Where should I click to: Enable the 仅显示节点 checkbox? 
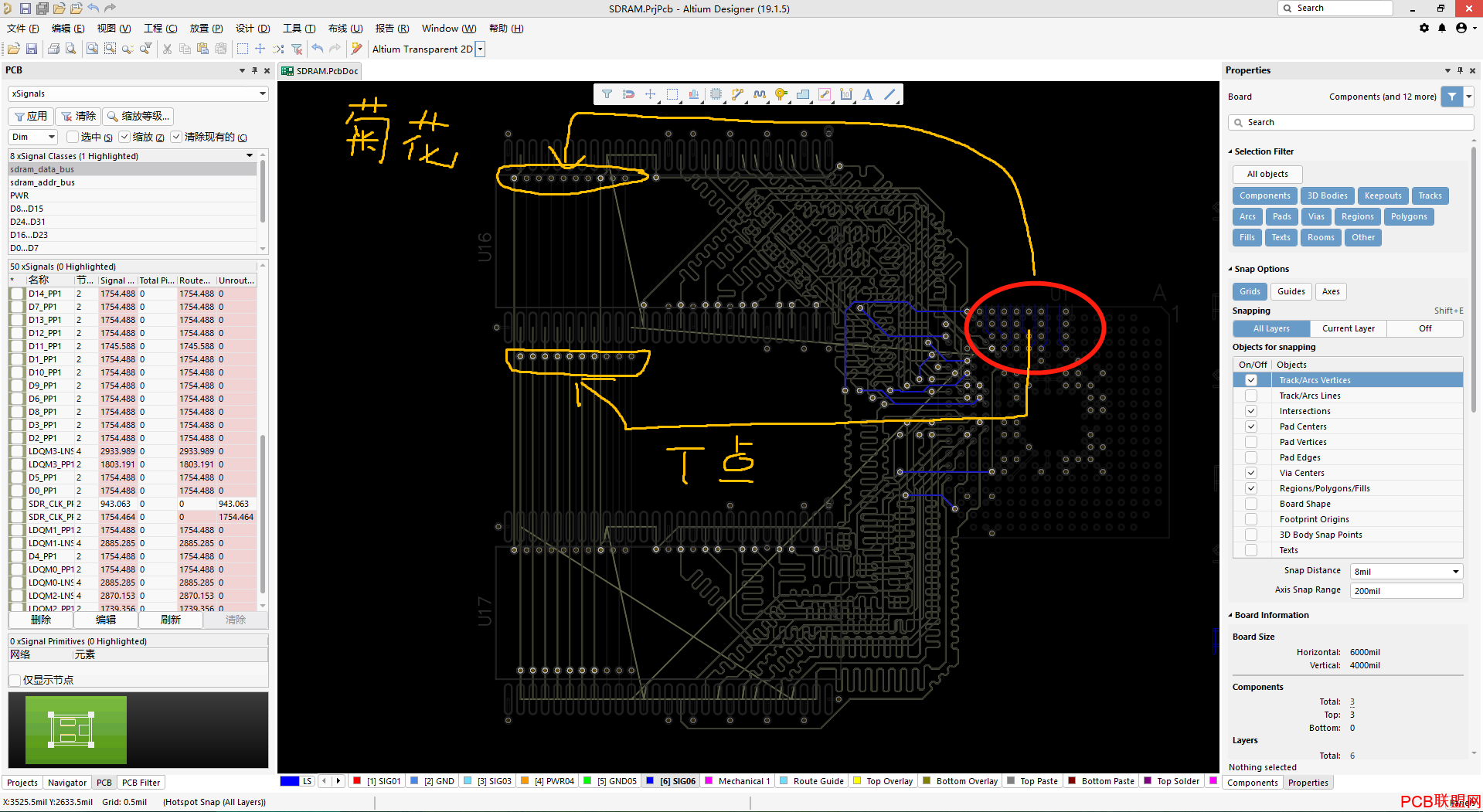pos(15,680)
